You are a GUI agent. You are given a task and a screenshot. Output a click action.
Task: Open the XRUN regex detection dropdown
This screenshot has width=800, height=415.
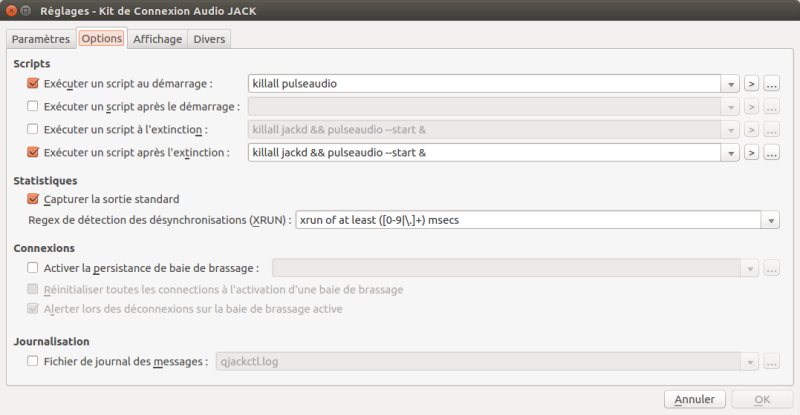coord(771,221)
